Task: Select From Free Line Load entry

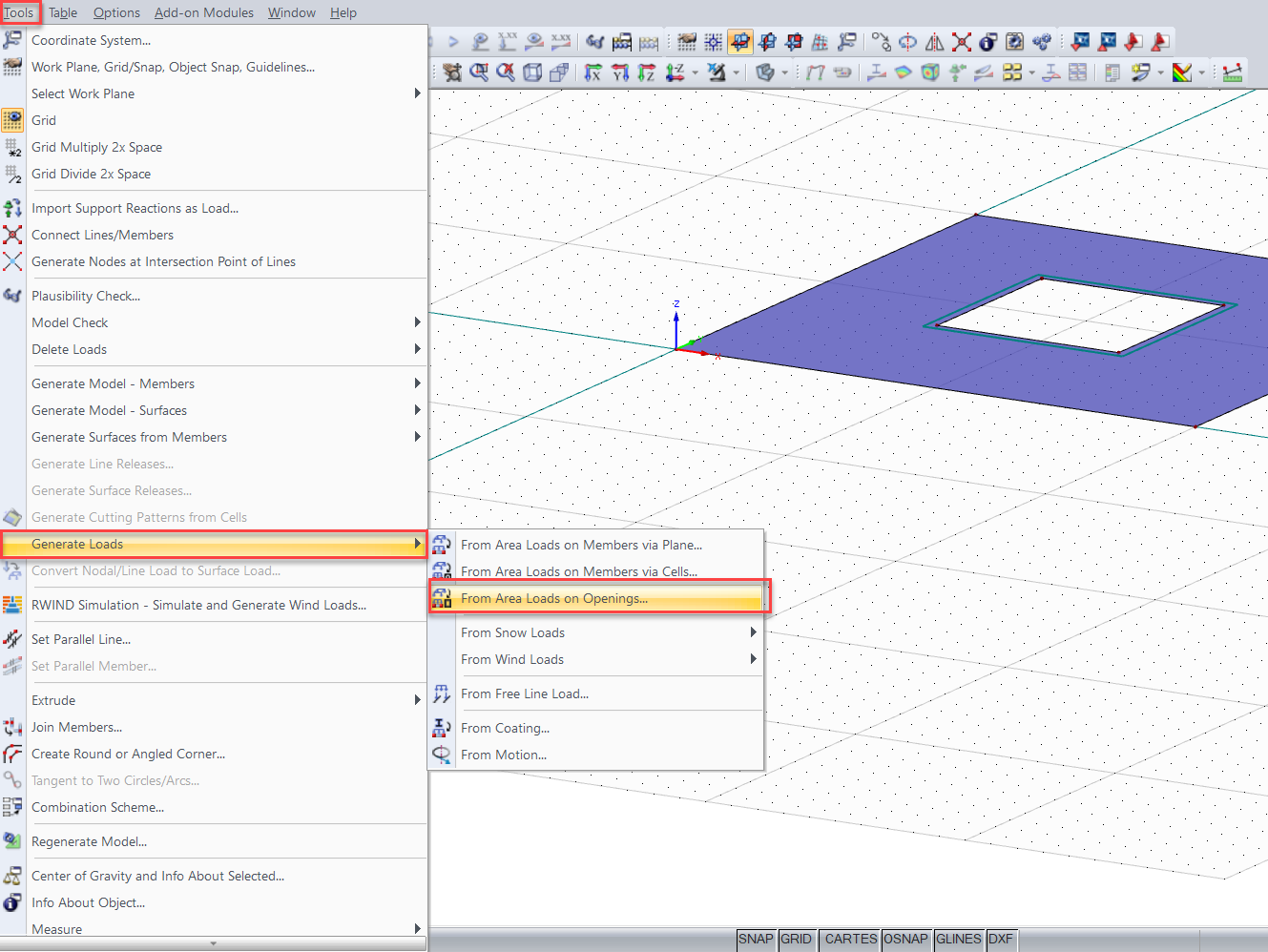Action: (x=596, y=693)
